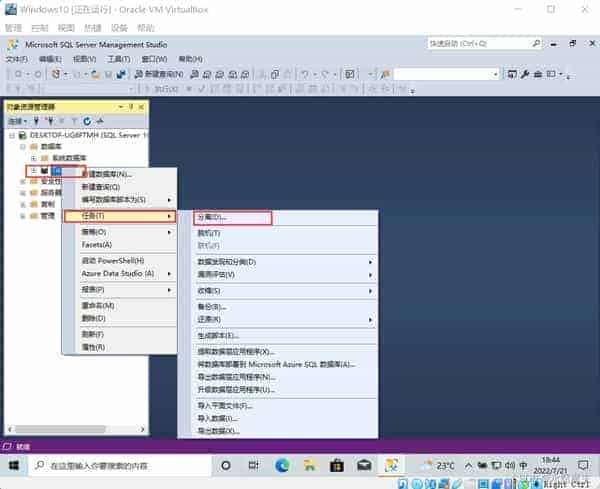Pin the Object Explorer panel via pushpin icon
The image size is (600, 489).
pyautogui.click(x=131, y=107)
